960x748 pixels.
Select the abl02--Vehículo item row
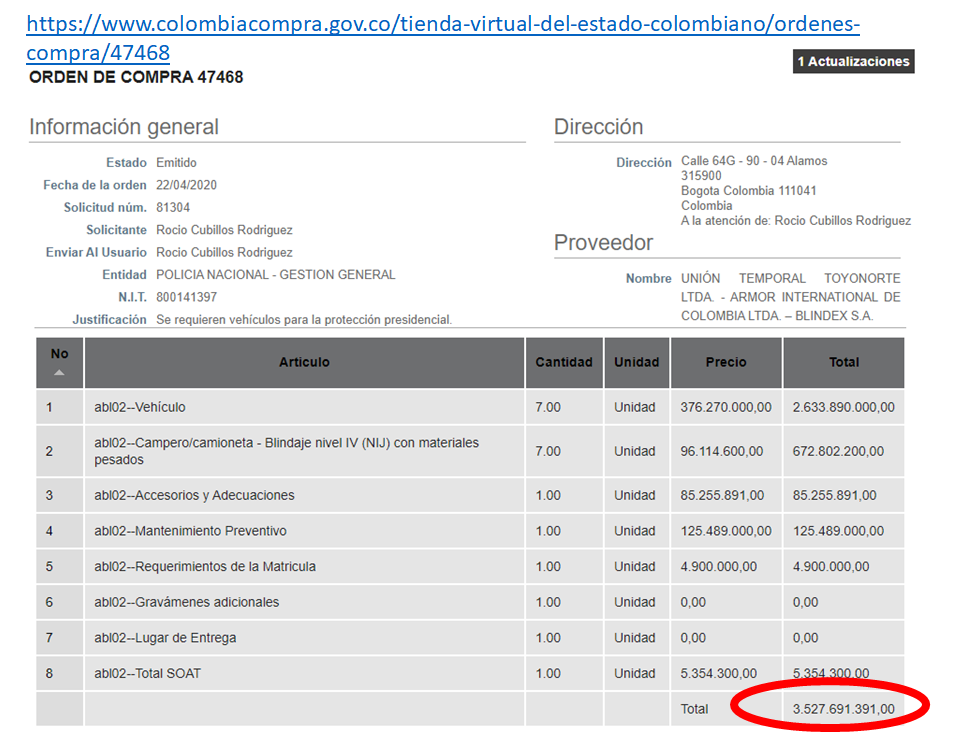(140, 407)
